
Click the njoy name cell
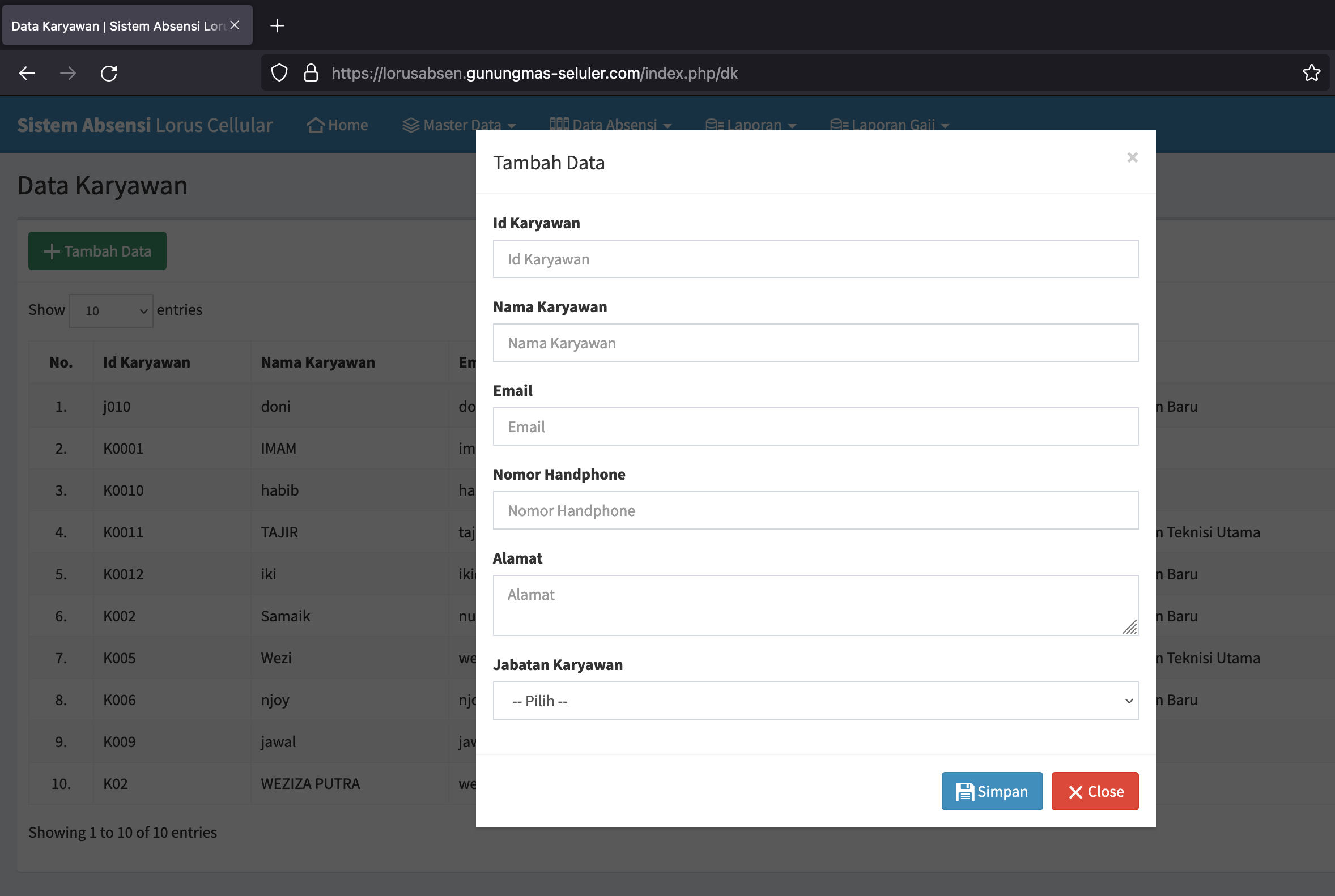coord(349,699)
